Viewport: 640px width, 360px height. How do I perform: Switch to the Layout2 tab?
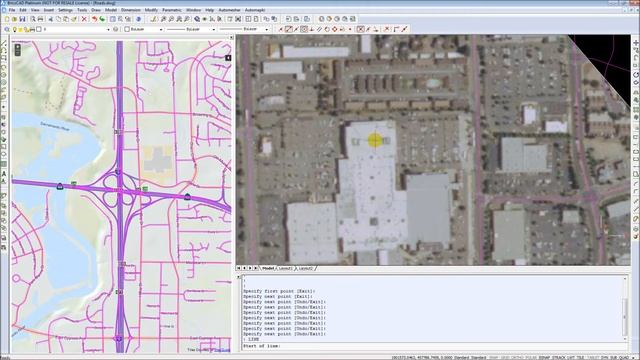coord(306,268)
